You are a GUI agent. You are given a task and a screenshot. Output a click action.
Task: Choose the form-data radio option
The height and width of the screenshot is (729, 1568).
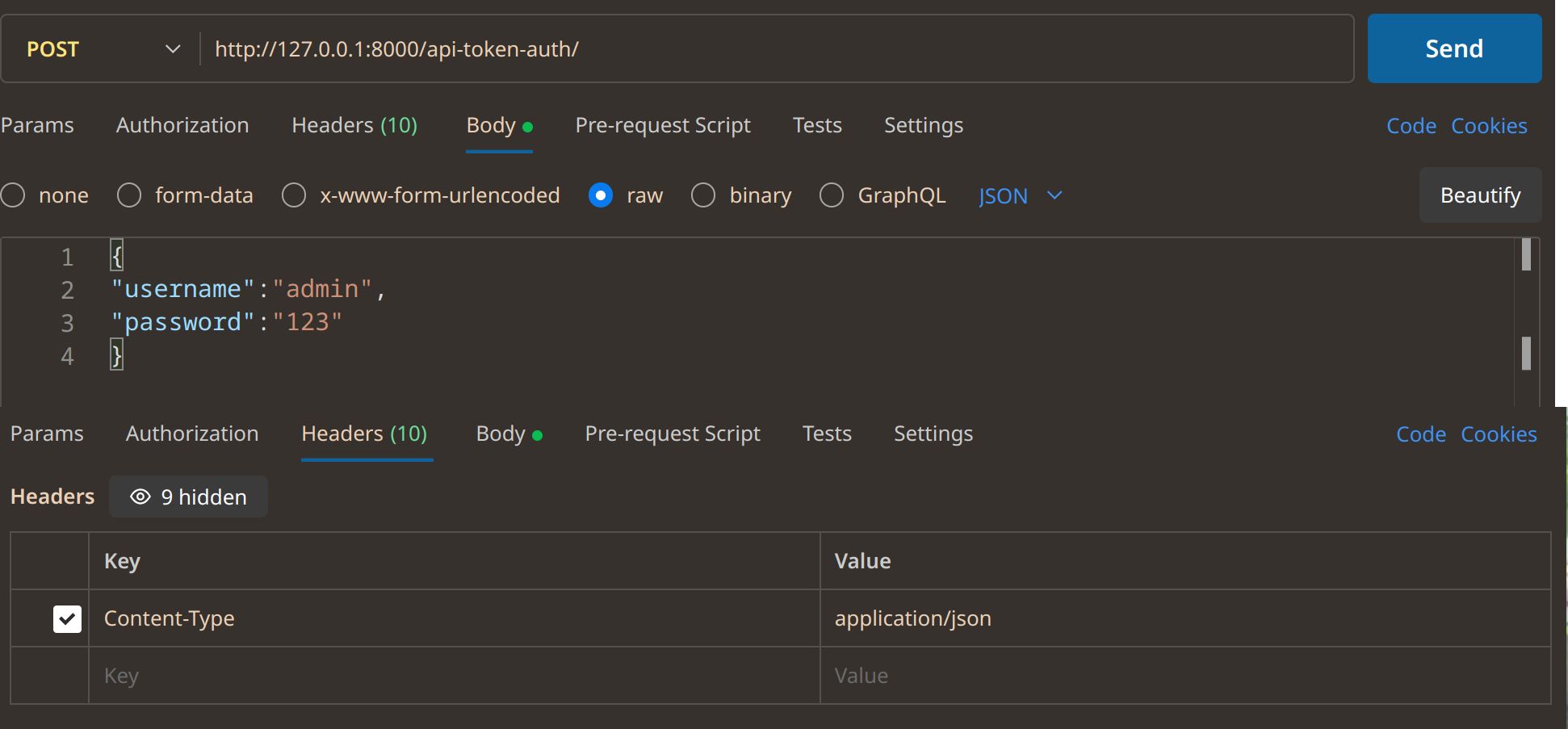click(x=129, y=195)
